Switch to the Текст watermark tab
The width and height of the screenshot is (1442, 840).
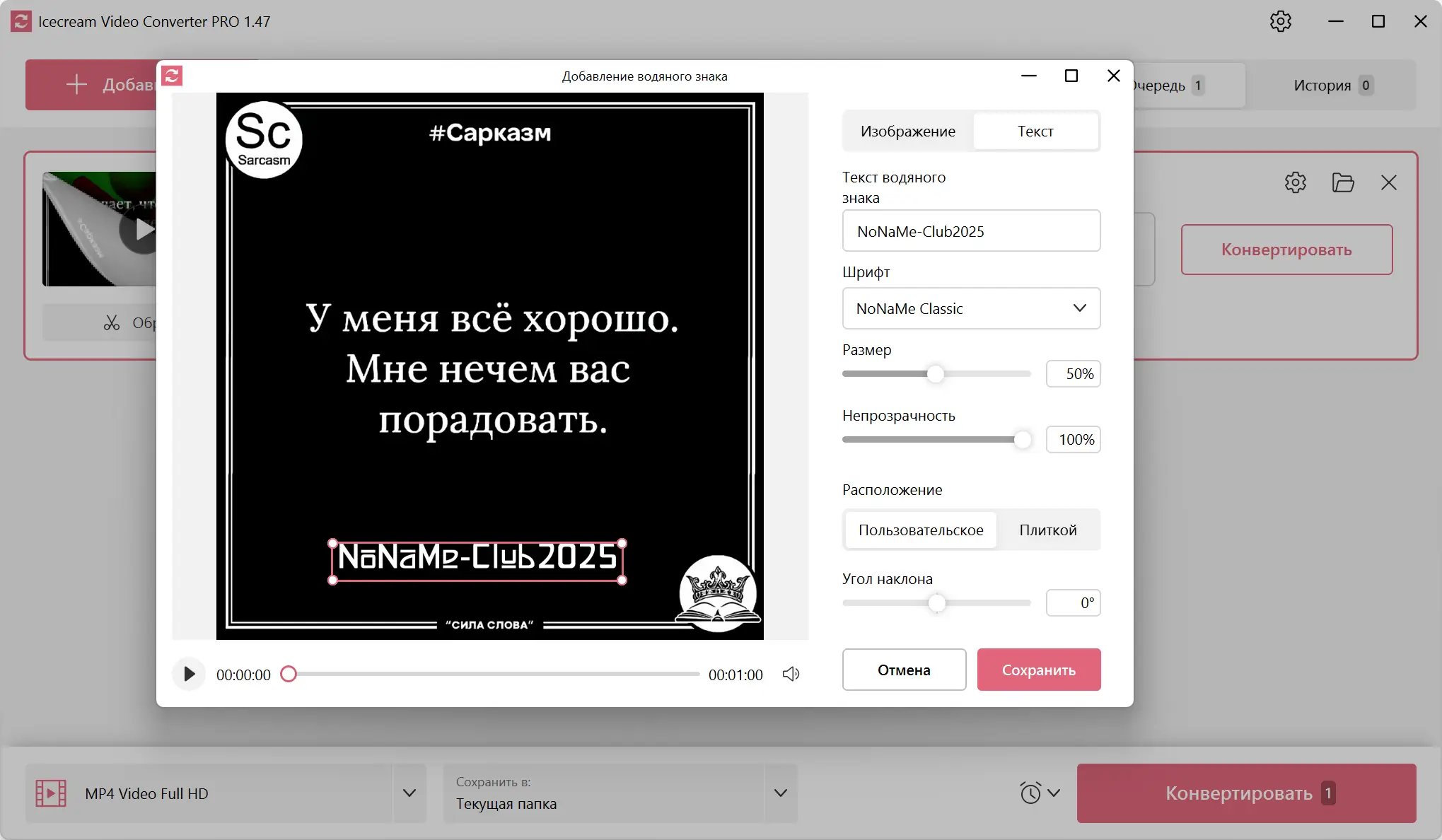coord(1035,132)
